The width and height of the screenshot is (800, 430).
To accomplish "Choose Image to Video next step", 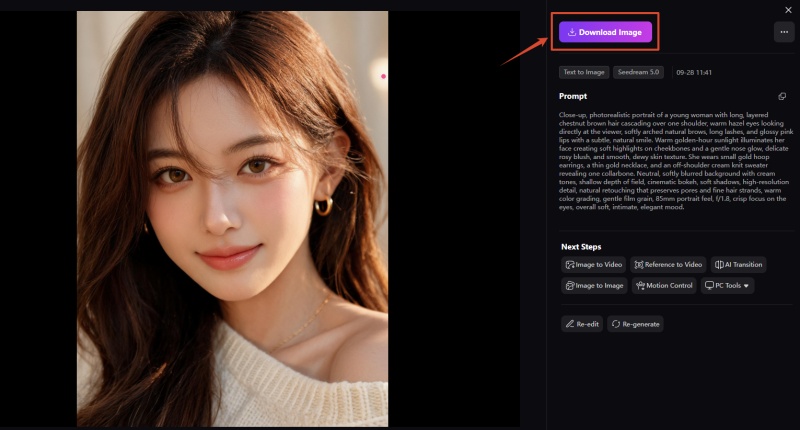I will click(593, 265).
